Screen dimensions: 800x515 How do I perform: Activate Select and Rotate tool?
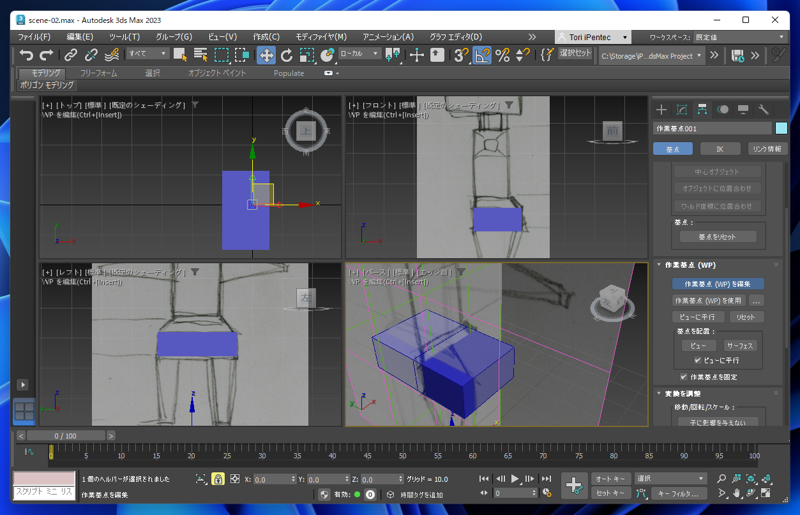[287, 55]
